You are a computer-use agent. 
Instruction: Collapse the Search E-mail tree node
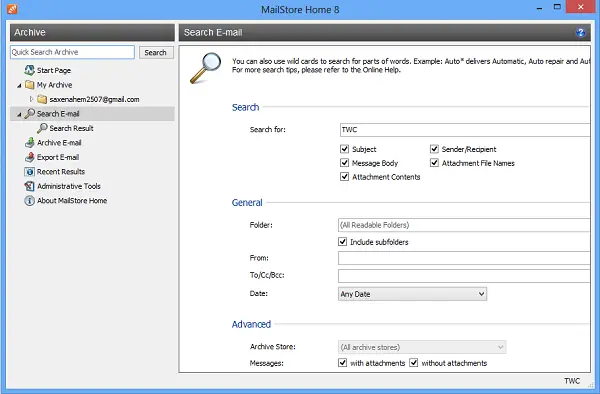tap(19, 114)
